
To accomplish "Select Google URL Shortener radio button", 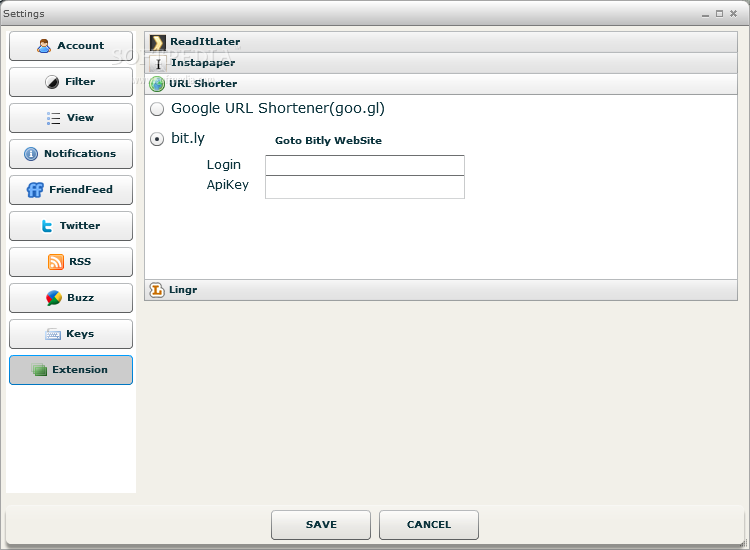I will coord(157,109).
